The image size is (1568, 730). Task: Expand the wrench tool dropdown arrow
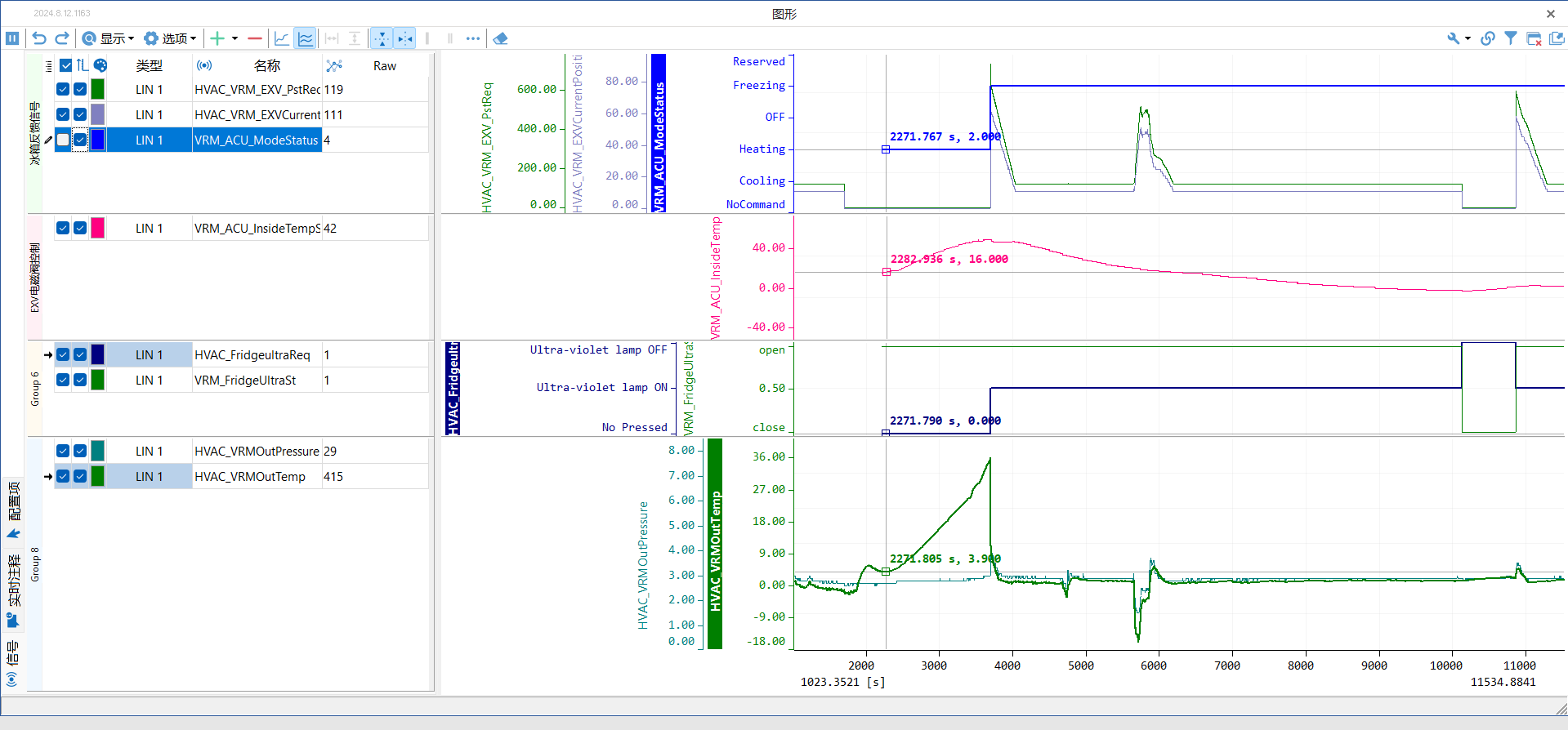pos(1467,38)
